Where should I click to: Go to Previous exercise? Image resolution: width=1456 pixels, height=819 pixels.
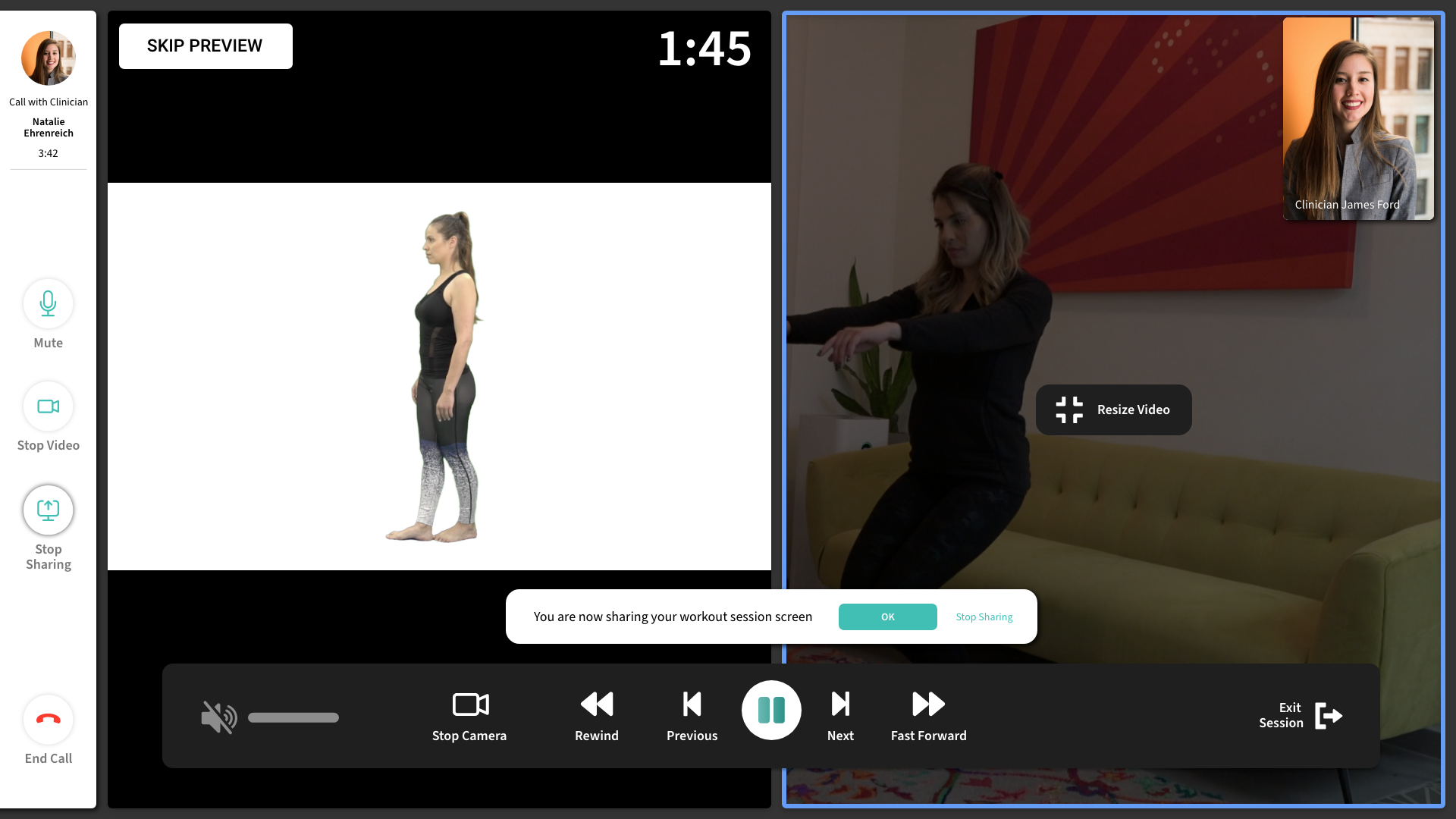coord(692,704)
